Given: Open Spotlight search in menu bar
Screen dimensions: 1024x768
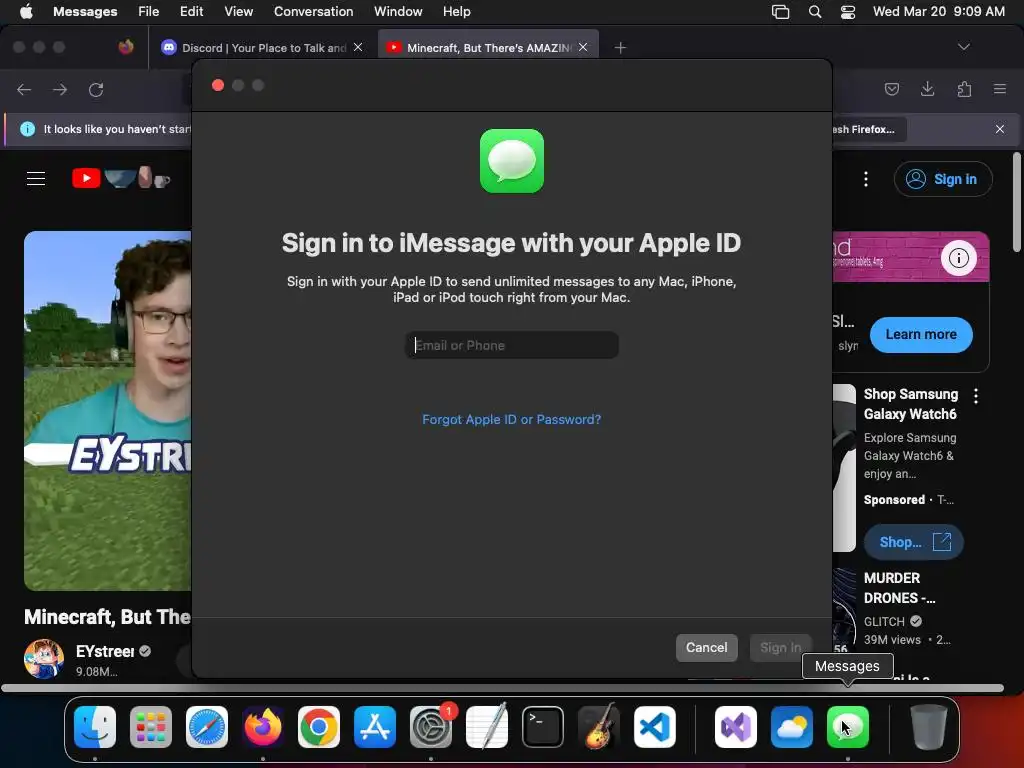Looking at the screenshot, I should tap(815, 12).
